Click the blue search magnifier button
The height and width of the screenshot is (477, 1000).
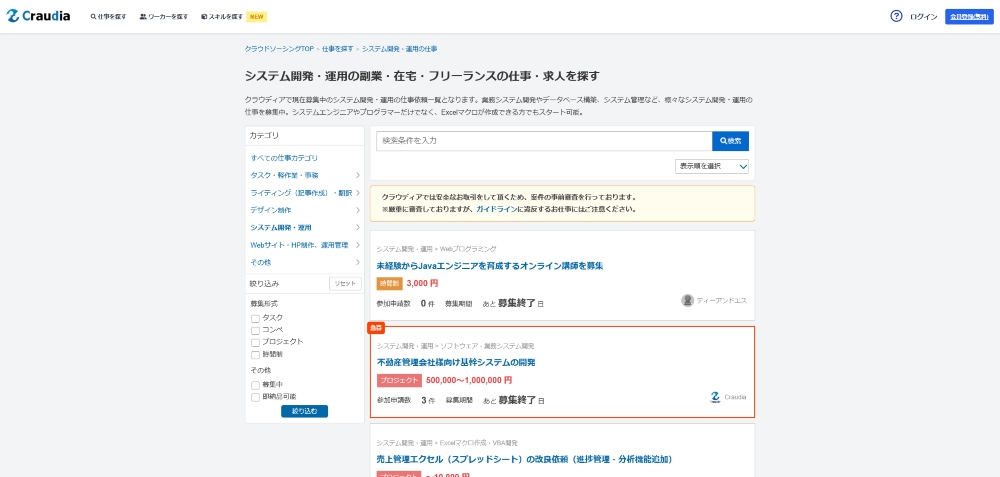730,141
